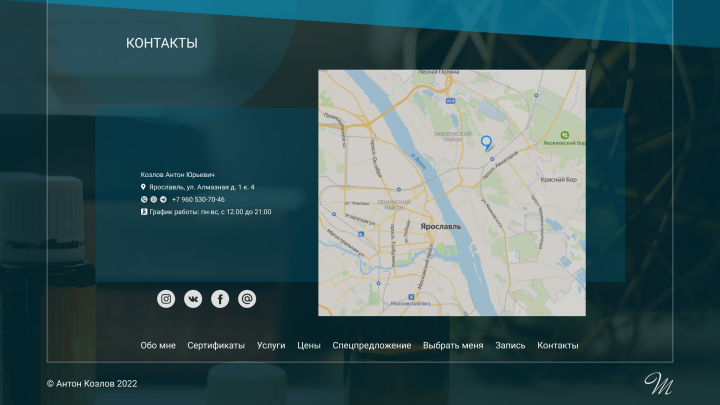720x405 pixels.
Task: Open the Сертификаты menu item
Action: [x=216, y=345]
